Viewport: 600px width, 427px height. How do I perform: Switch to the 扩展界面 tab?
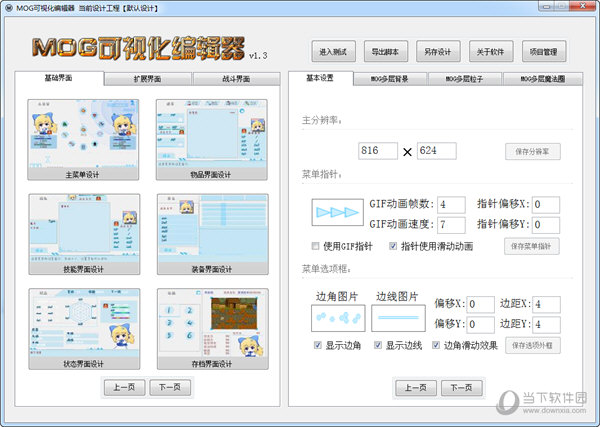[x=147, y=79]
